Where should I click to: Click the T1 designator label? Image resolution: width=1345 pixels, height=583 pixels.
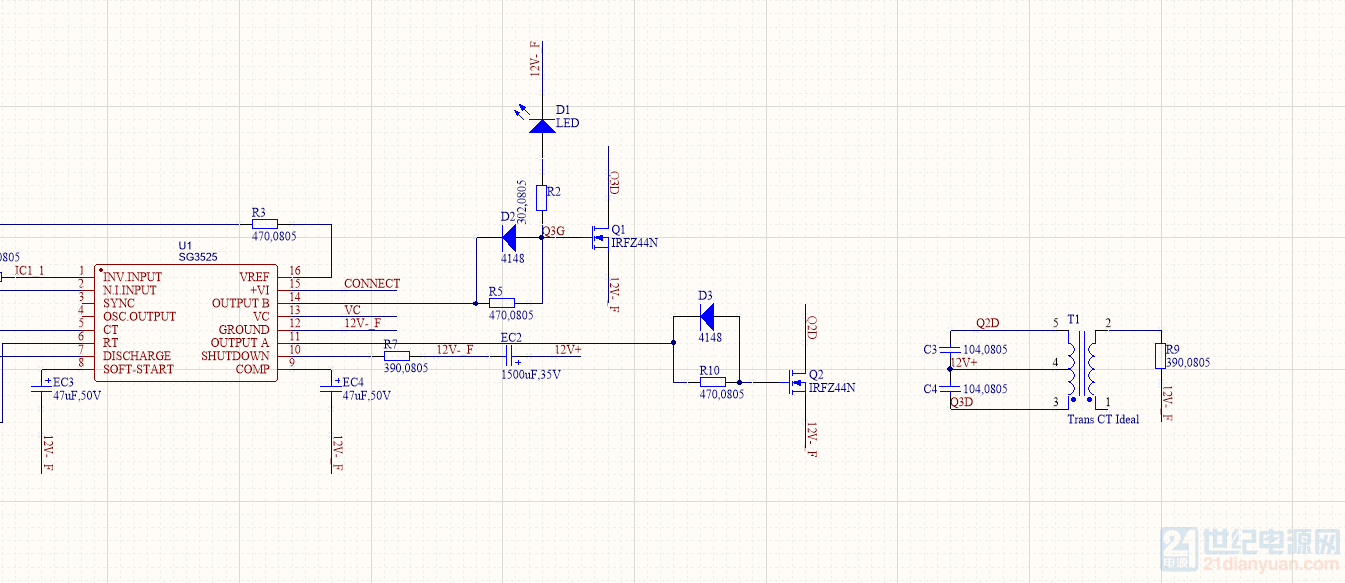pos(1074,319)
